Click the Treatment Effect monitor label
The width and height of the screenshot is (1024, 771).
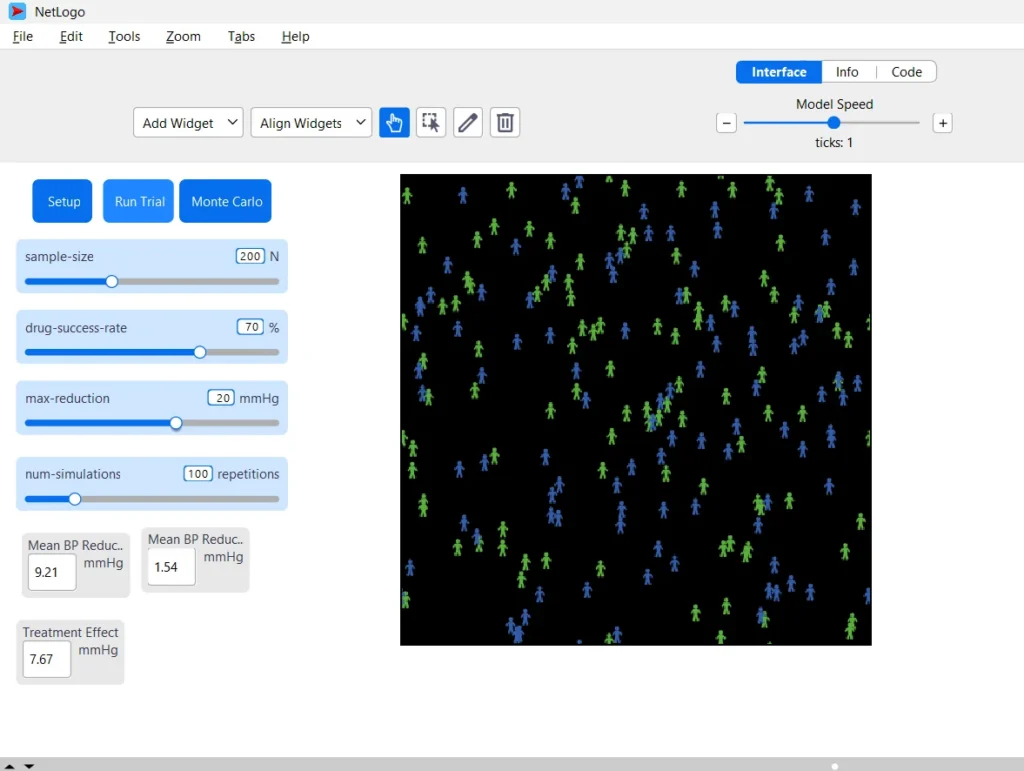click(71, 632)
